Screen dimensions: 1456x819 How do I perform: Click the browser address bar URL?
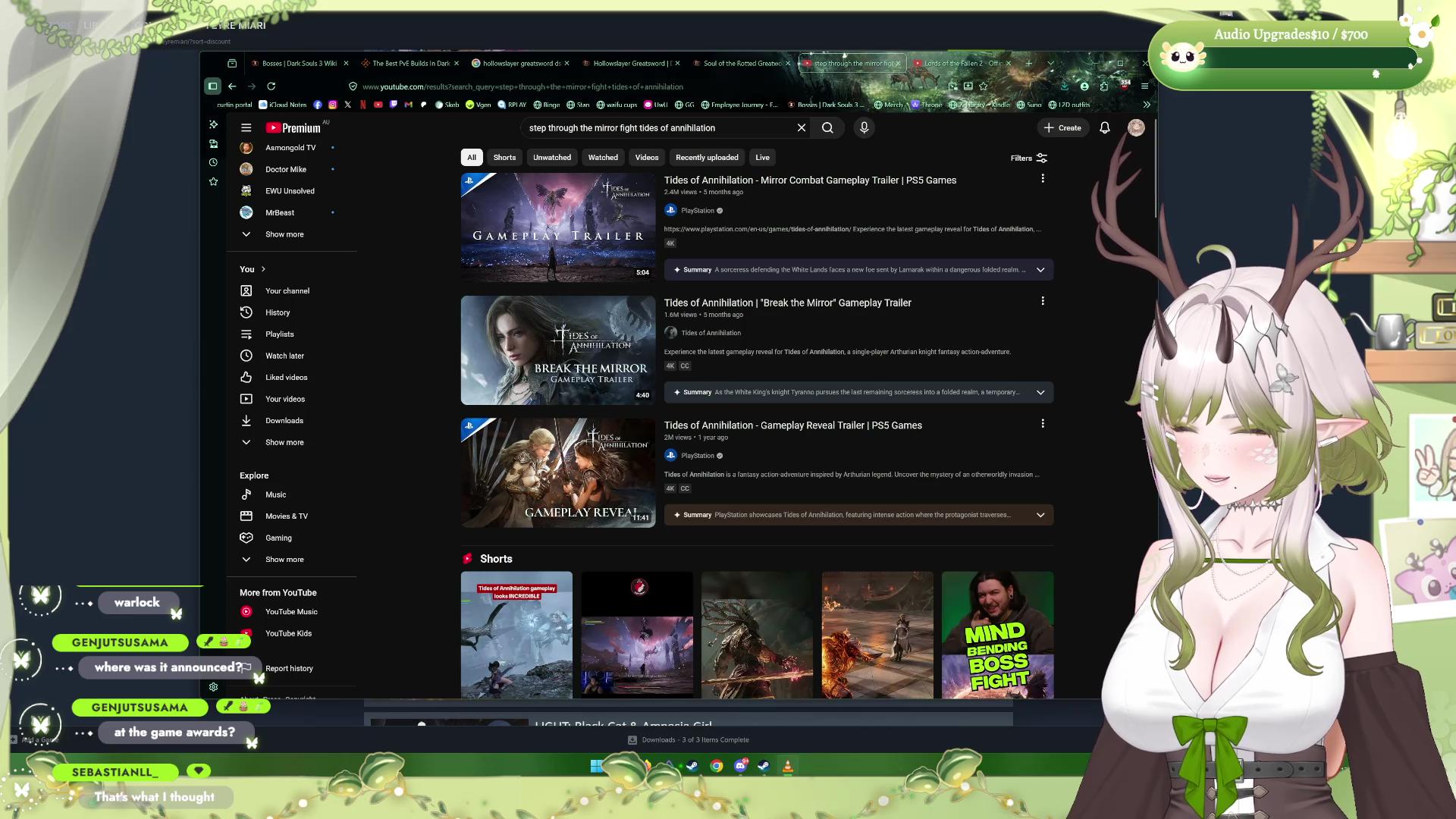click(522, 87)
